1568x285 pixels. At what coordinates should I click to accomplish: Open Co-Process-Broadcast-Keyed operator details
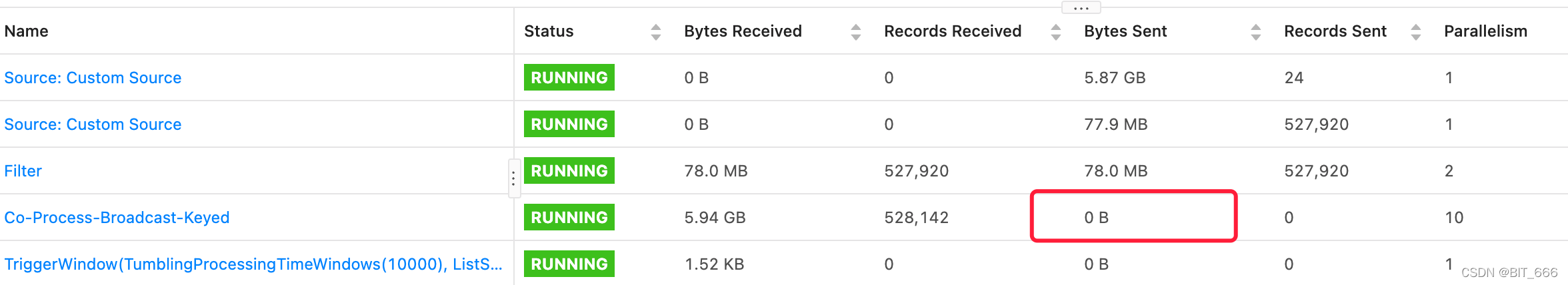click(117, 218)
